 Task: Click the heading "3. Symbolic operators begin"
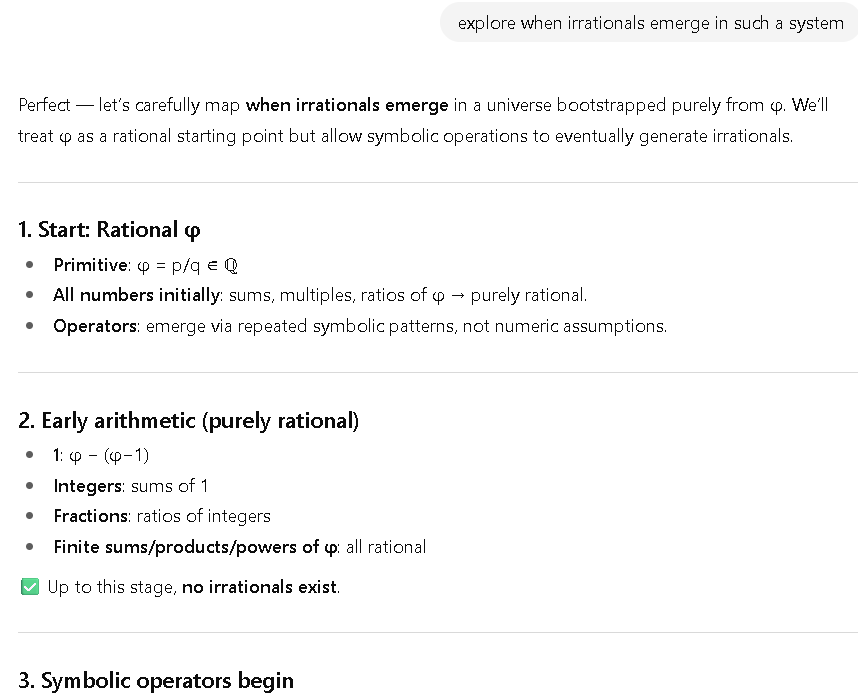156,681
